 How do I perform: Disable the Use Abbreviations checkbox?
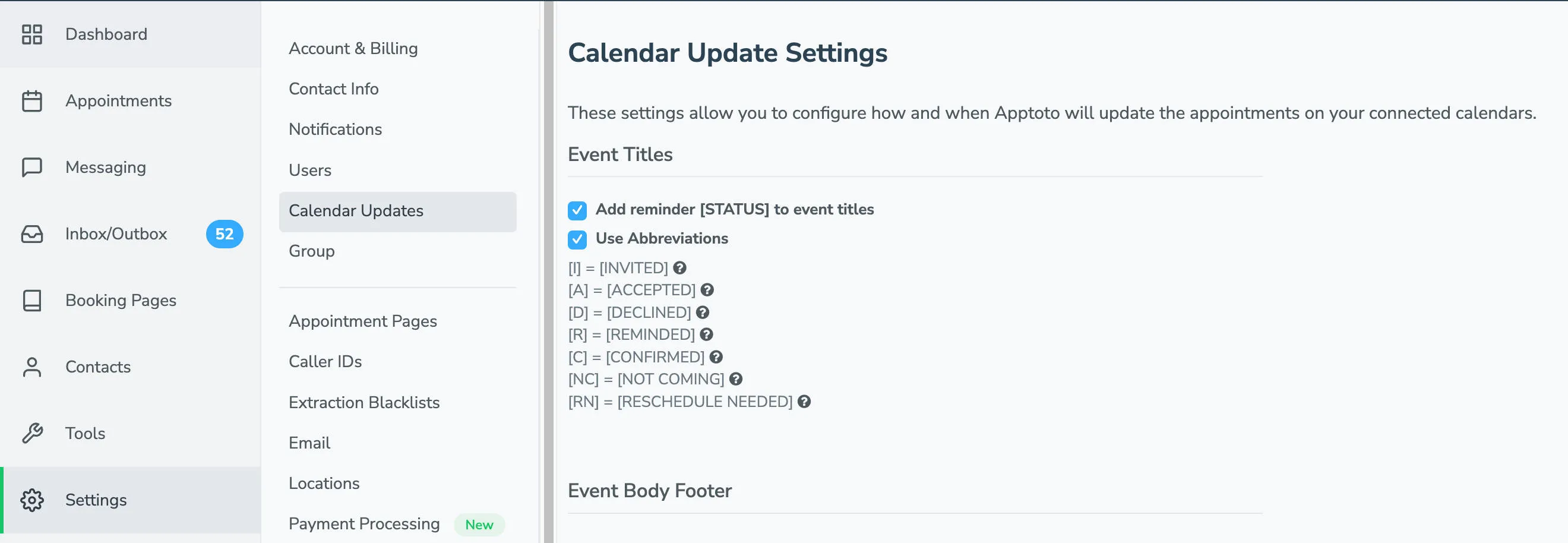coord(577,239)
